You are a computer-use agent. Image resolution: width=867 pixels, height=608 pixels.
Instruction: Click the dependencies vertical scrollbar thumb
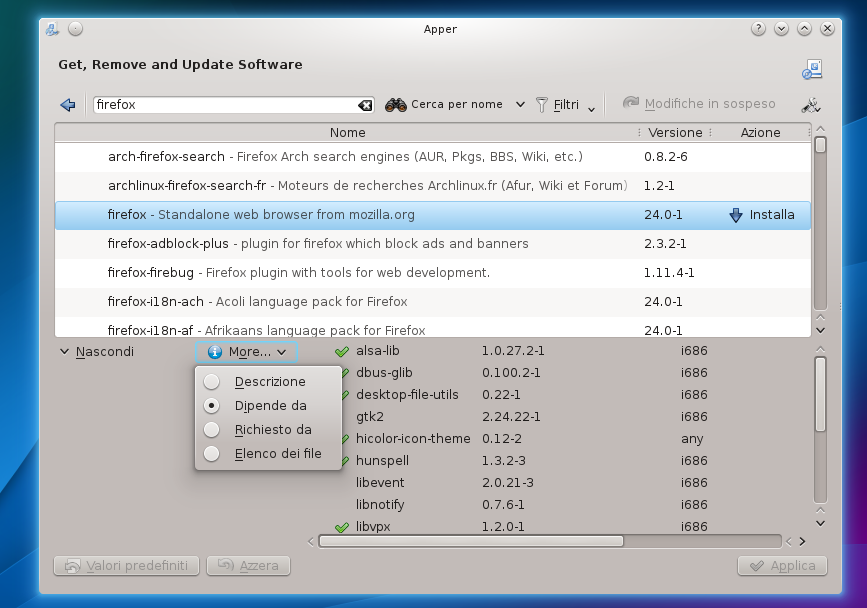tap(821, 394)
